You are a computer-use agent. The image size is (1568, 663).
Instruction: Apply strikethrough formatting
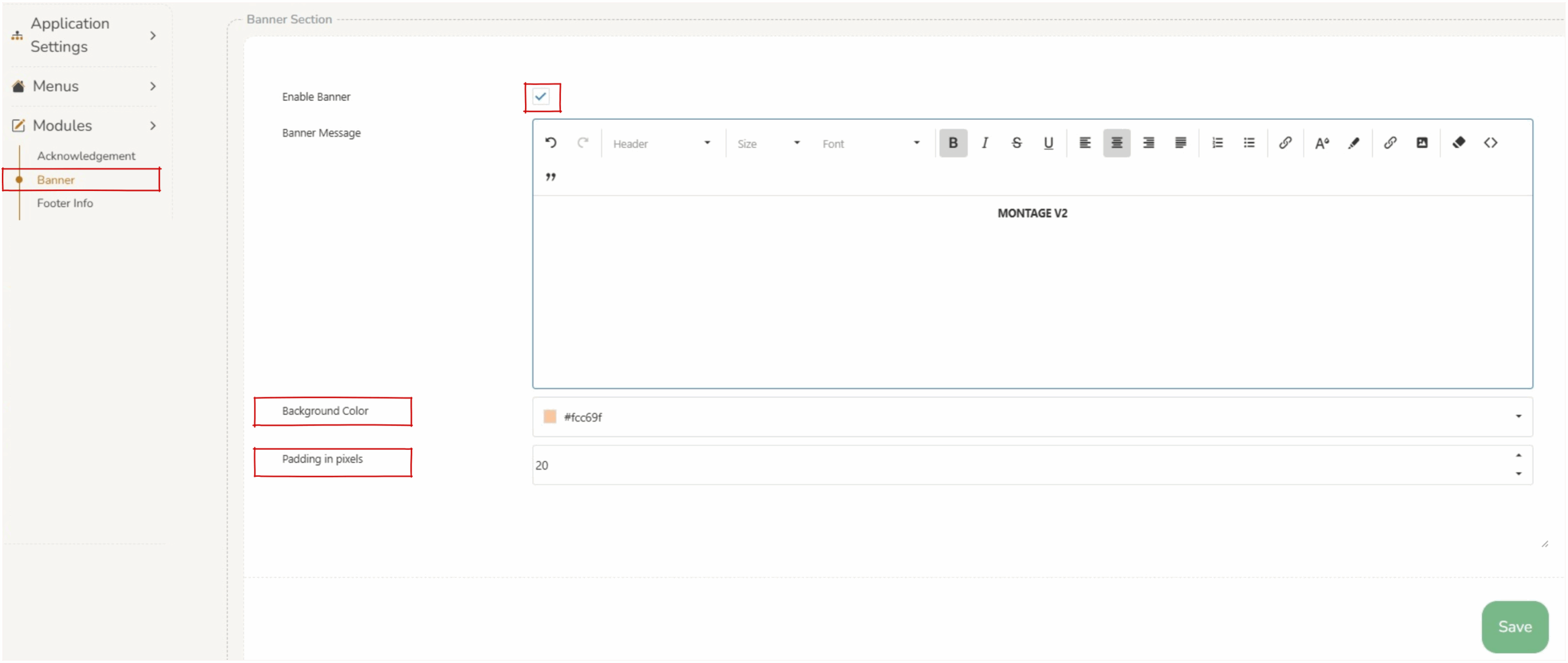click(x=1016, y=143)
